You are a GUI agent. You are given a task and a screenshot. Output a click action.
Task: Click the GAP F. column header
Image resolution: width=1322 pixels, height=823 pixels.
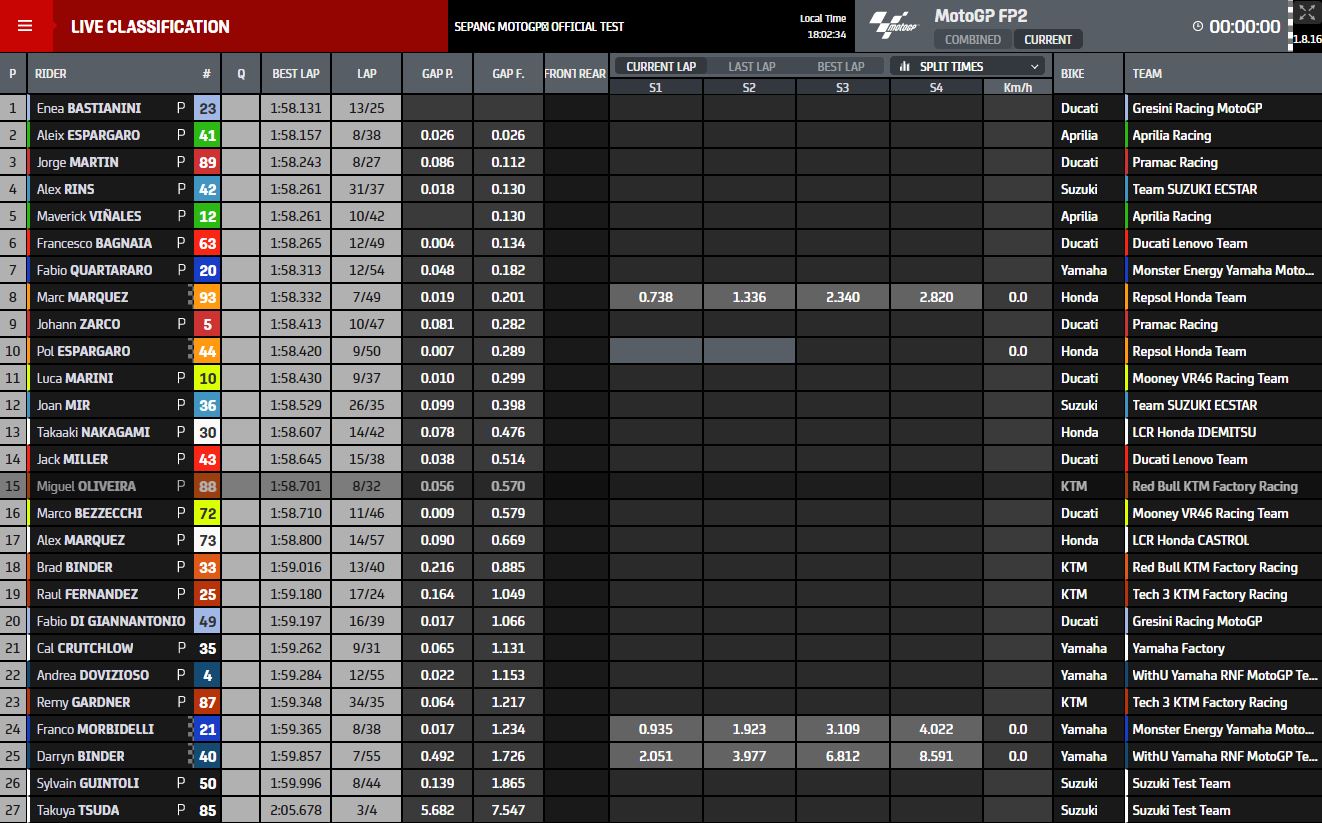tap(508, 74)
